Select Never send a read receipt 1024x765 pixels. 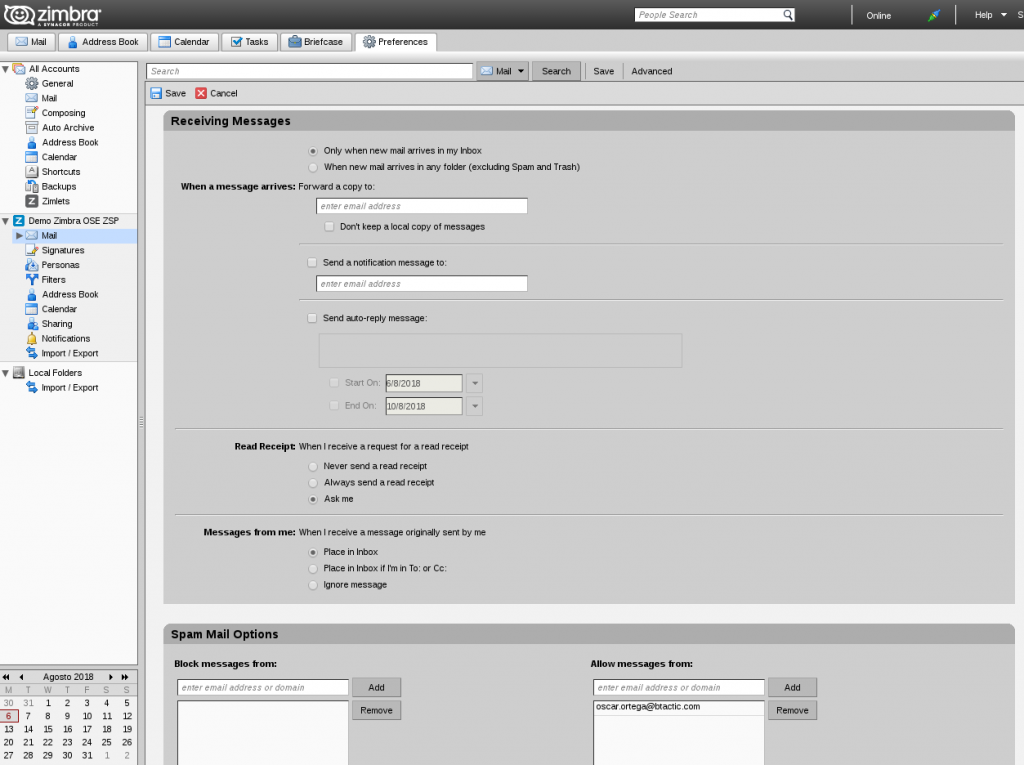[x=313, y=466]
